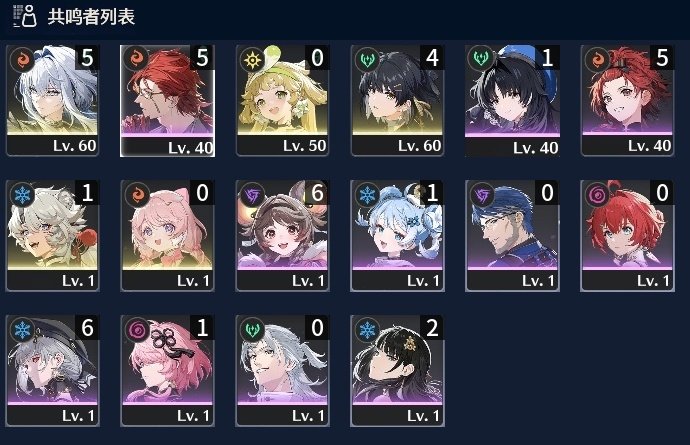Screen dimensions: 690x445
Task: Open the blonde Lv. 50 character card
Action: (283, 100)
